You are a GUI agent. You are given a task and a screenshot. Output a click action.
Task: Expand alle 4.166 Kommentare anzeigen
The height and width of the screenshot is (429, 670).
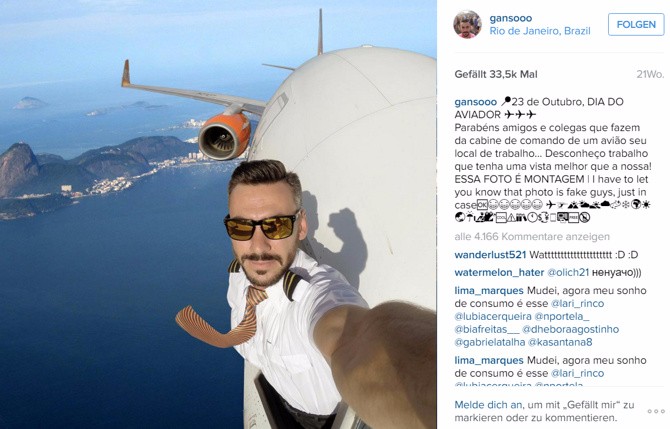tap(532, 236)
